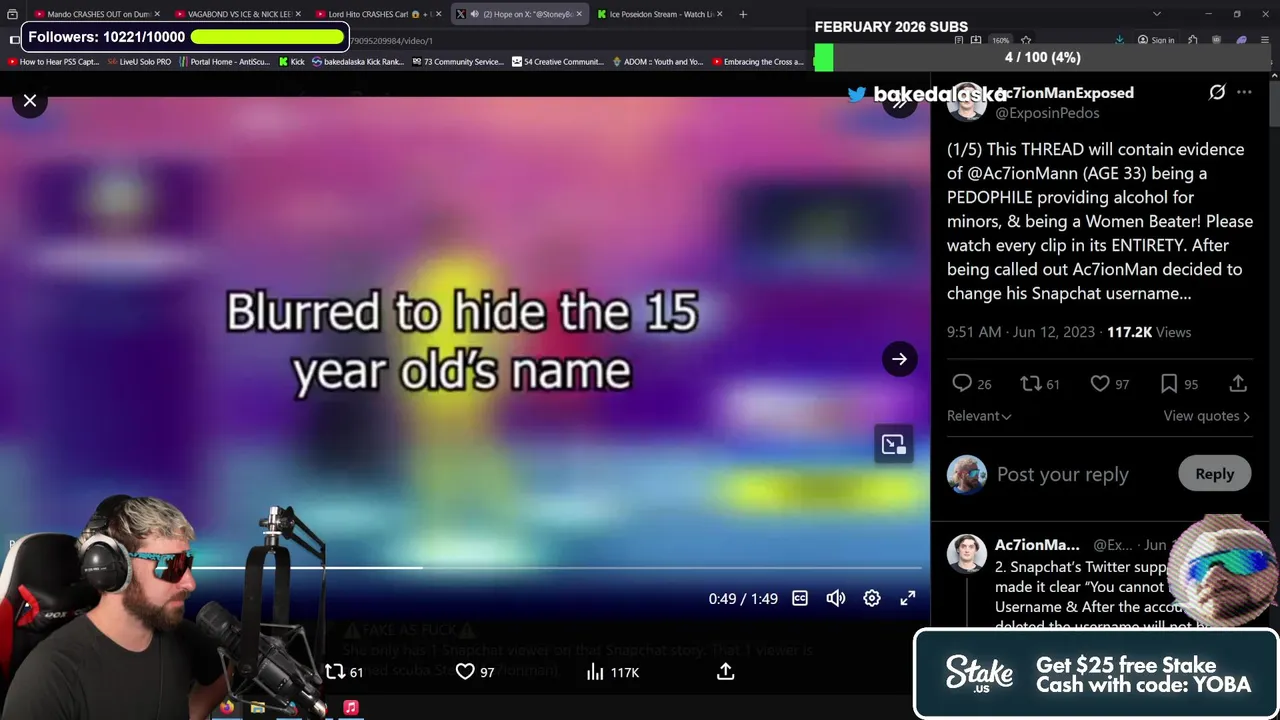Image resolution: width=1280 pixels, height=720 pixels.
Task: Open the Firefox hamburger application menu
Action: [1265, 40]
